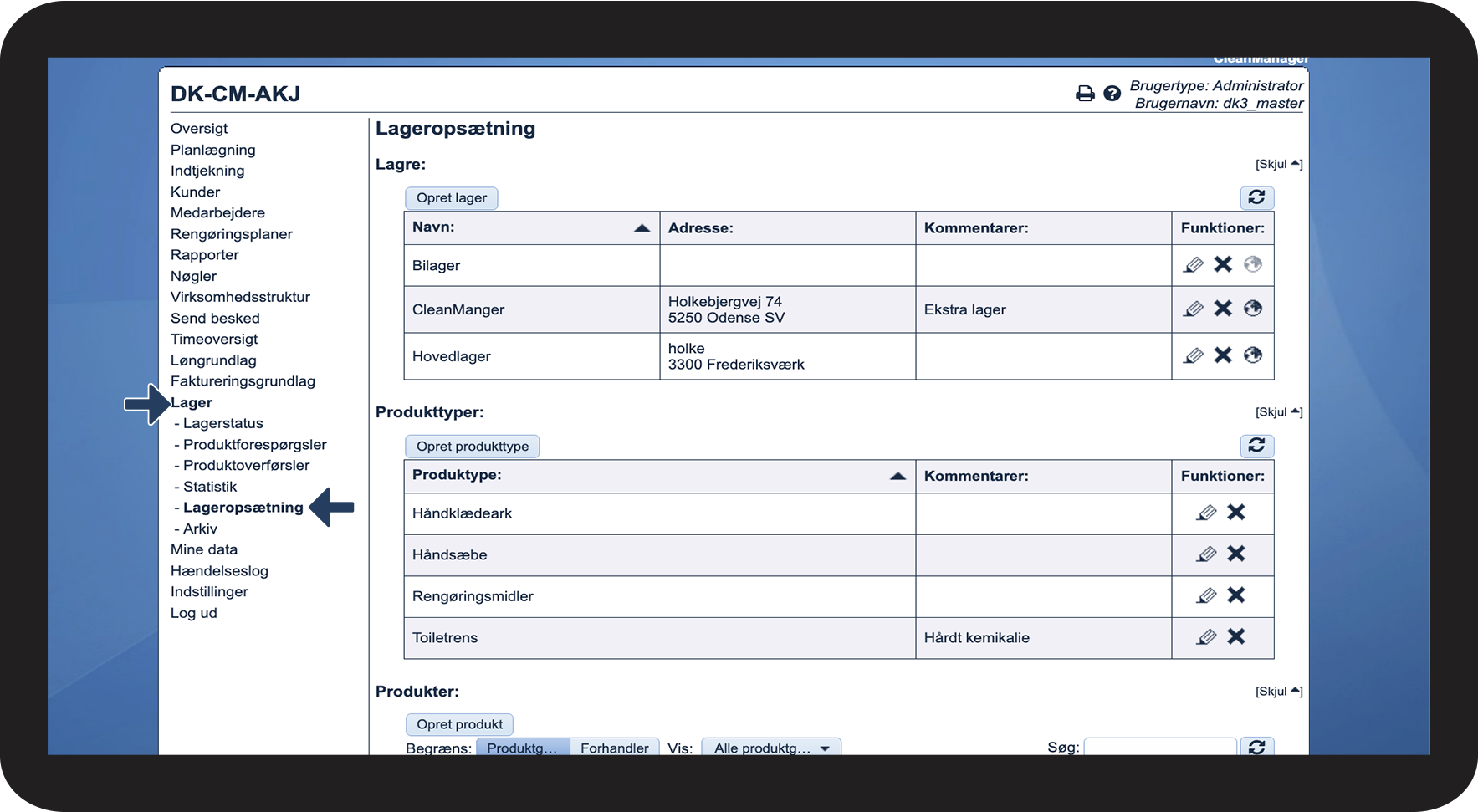1478x812 pixels.
Task: Click the Opret lager button
Action: tap(452, 198)
